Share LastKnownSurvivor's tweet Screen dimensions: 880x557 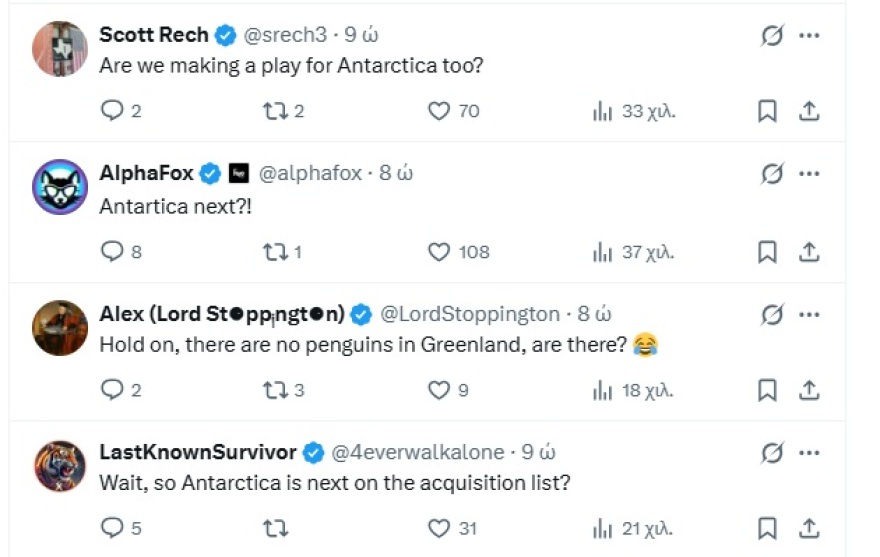[x=809, y=528]
